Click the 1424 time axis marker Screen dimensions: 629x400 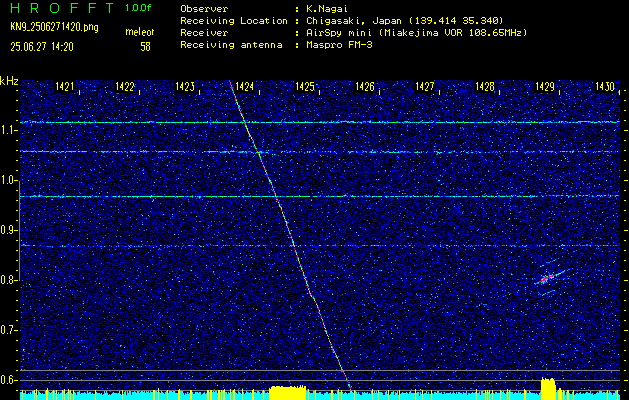pos(245,86)
